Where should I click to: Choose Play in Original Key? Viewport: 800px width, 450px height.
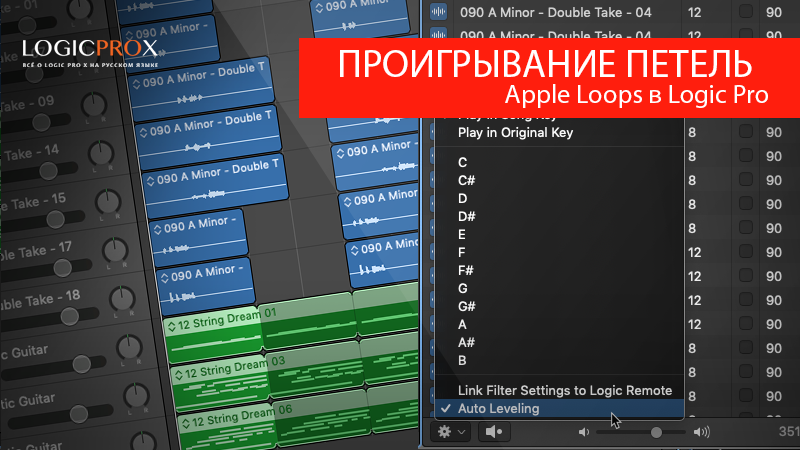click(515, 133)
